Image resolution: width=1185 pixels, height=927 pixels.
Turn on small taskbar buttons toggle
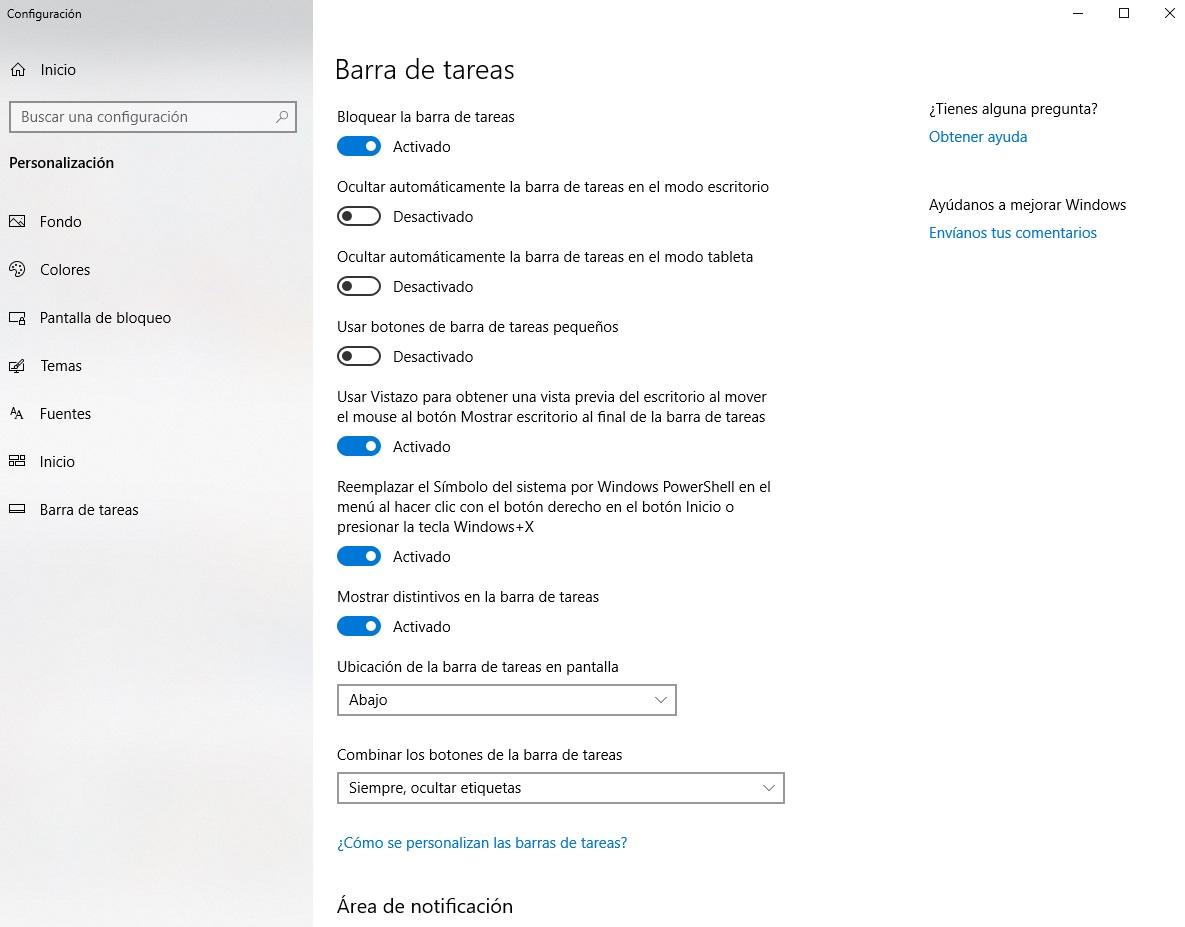tap(359, 357)
